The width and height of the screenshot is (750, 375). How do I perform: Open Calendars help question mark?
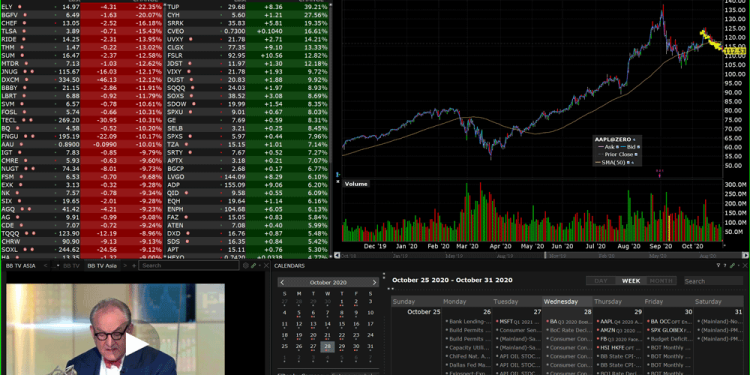point(725,265)
